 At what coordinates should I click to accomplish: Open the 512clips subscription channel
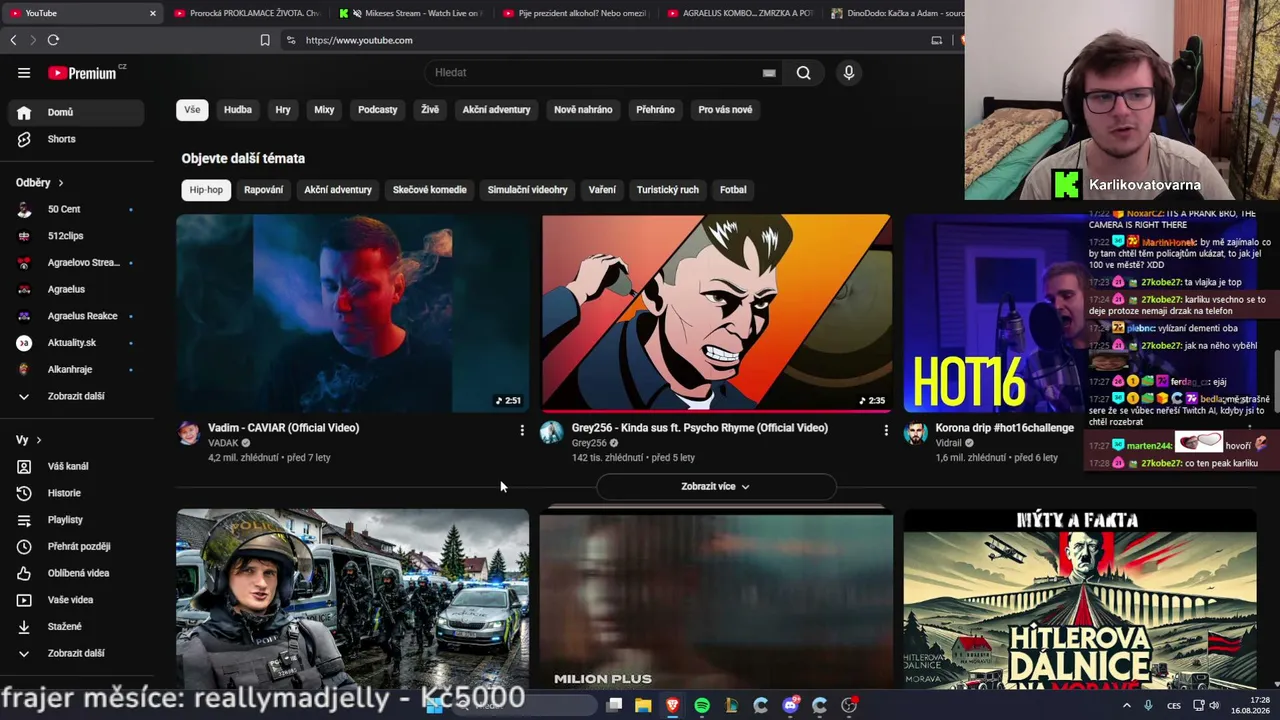(76, 236)
